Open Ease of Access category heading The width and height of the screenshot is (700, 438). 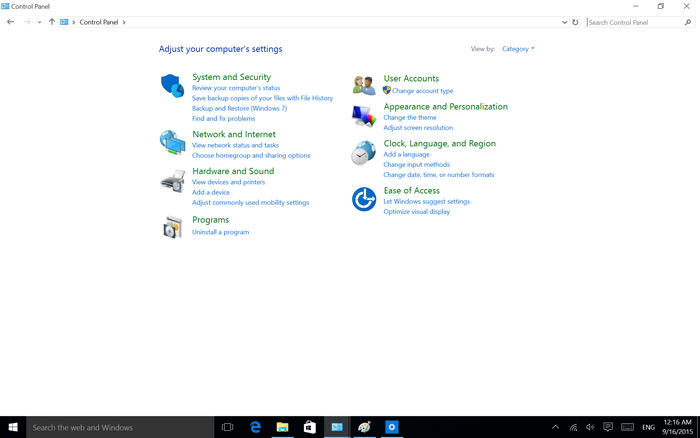coord(411,191)
